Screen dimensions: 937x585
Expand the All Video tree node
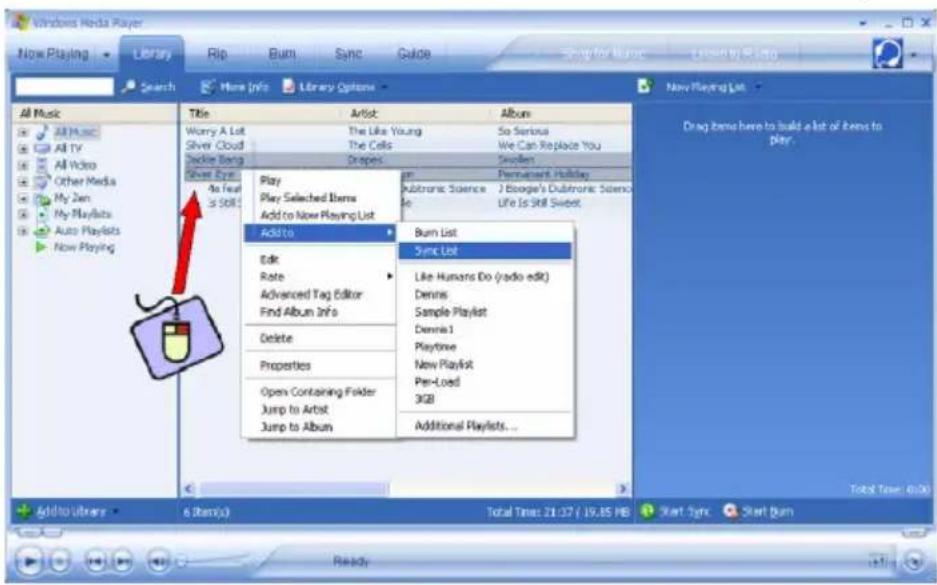pos(23,165)
